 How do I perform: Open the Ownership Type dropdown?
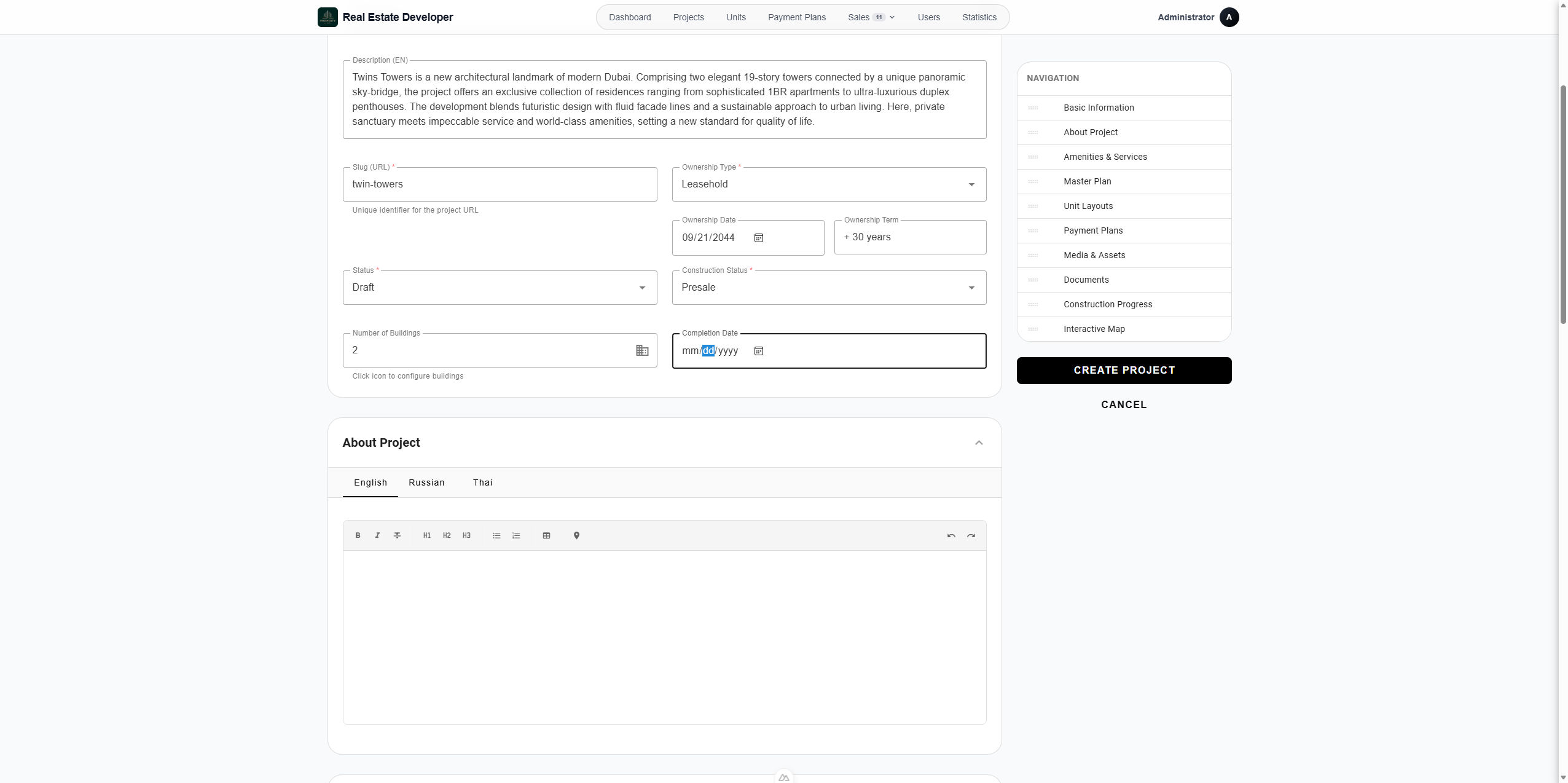pyautogui.click(x=829, y=184)
